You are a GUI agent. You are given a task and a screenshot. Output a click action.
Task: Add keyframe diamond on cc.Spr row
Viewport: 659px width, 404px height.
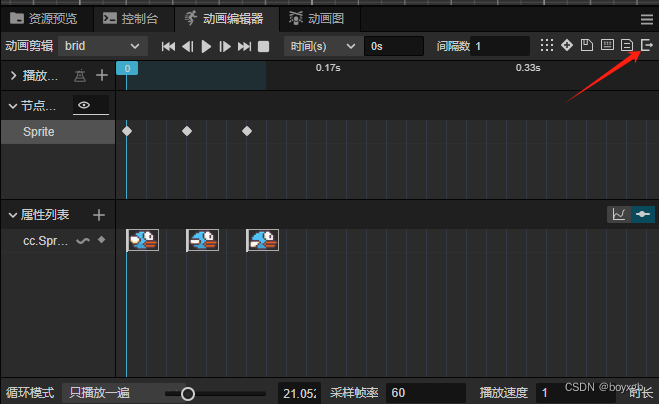(101, 240)
